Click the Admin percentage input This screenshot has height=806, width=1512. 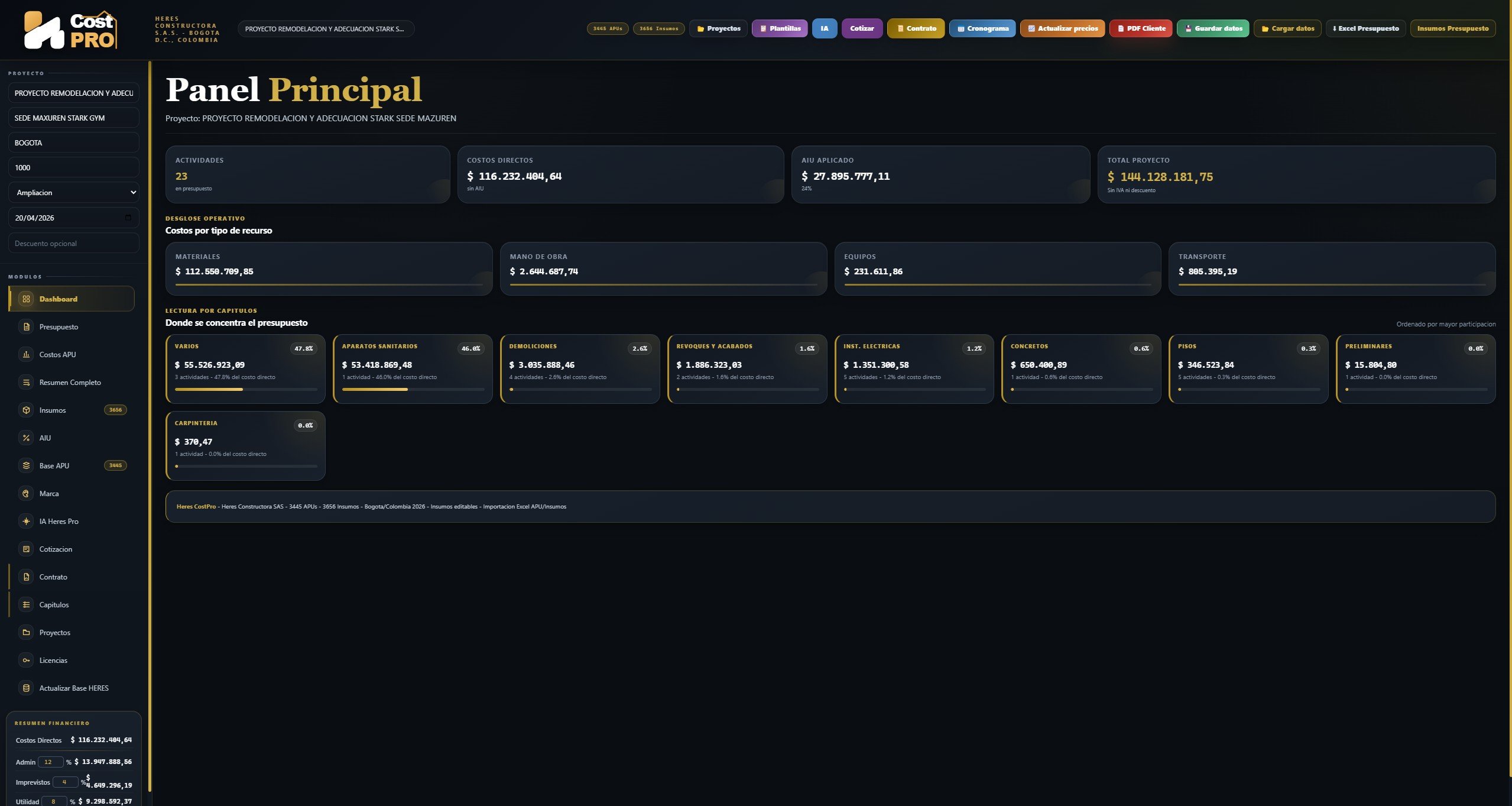(50, 762)
